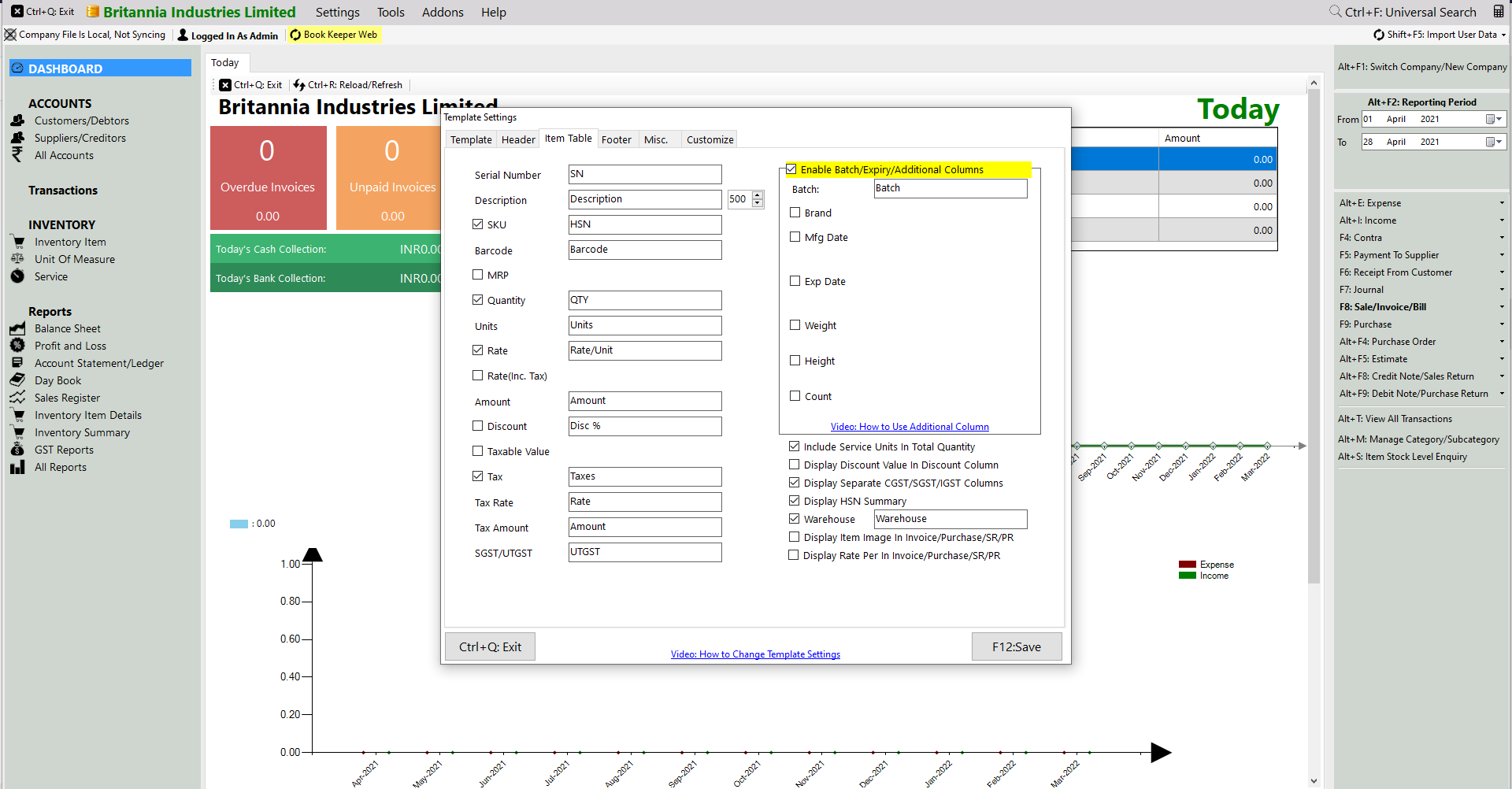Open the Addons menu
The width and height of the screenshot is (1512, 789).
pos(443,12)
